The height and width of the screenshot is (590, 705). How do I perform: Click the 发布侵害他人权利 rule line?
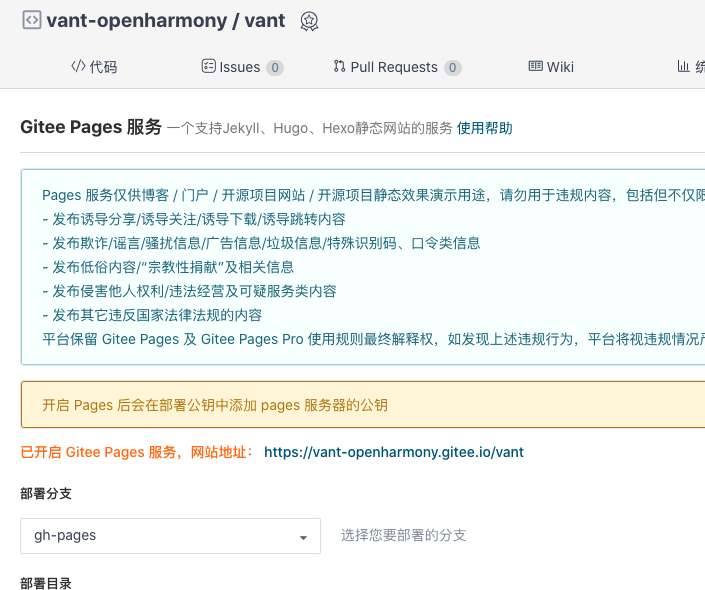[189, 291]
